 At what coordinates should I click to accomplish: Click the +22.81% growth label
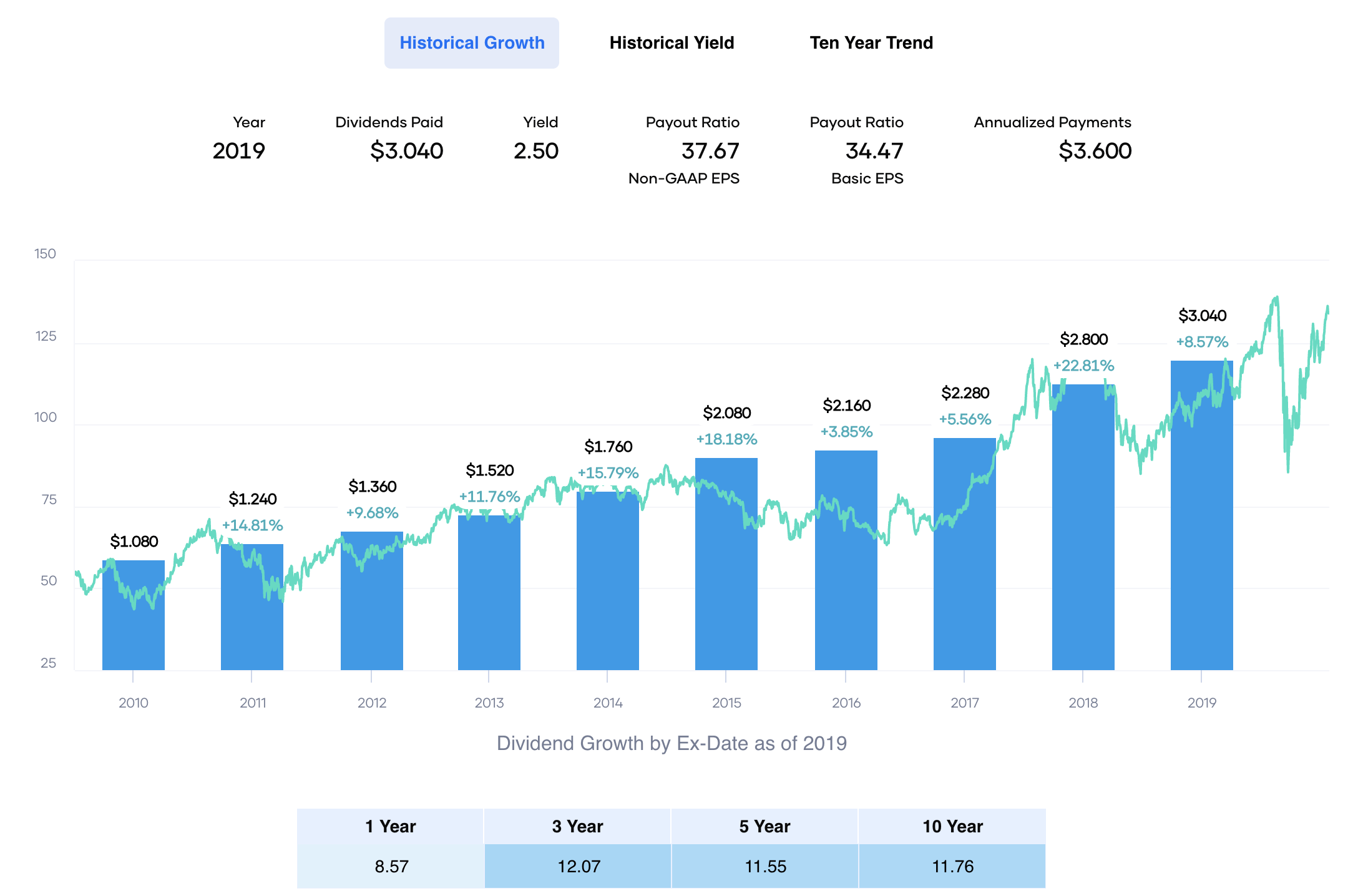(x=1084, y=366)
